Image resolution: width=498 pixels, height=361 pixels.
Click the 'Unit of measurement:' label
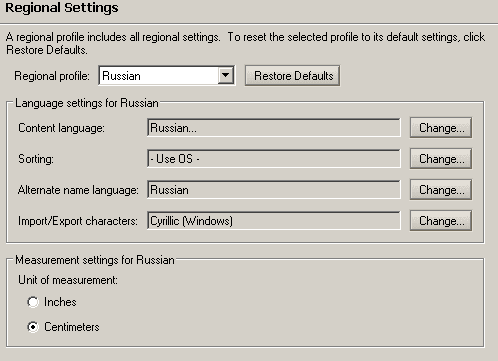(68, 280)
